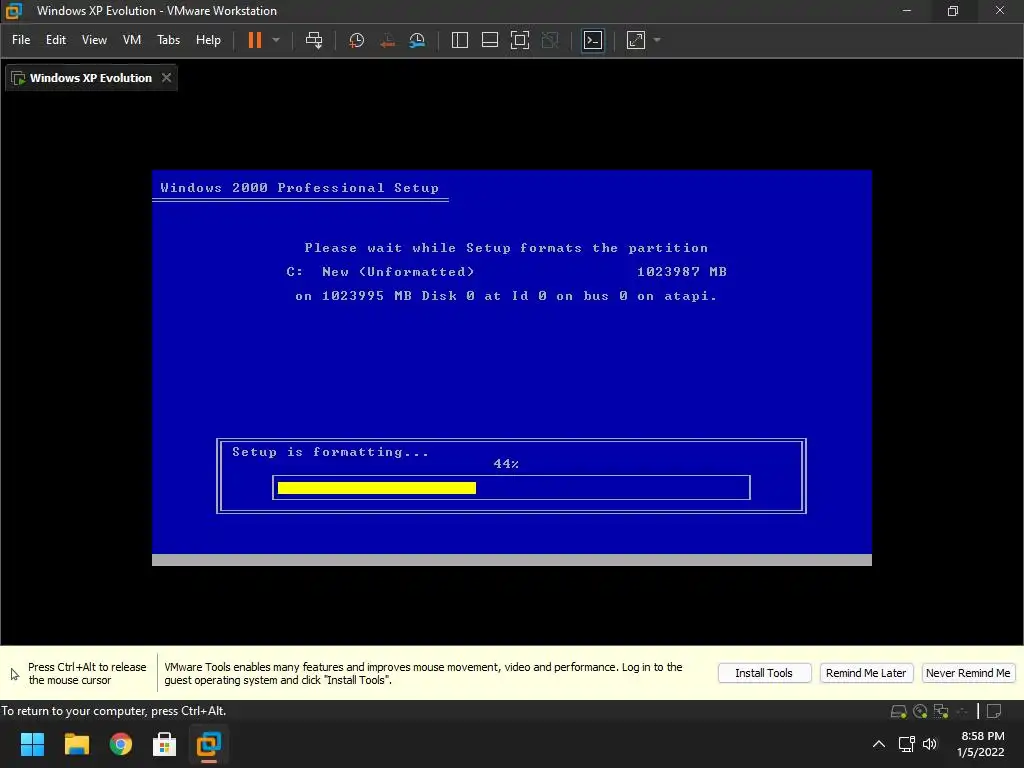Open the File menu
1024x768 pixels.
coord(21,40)
